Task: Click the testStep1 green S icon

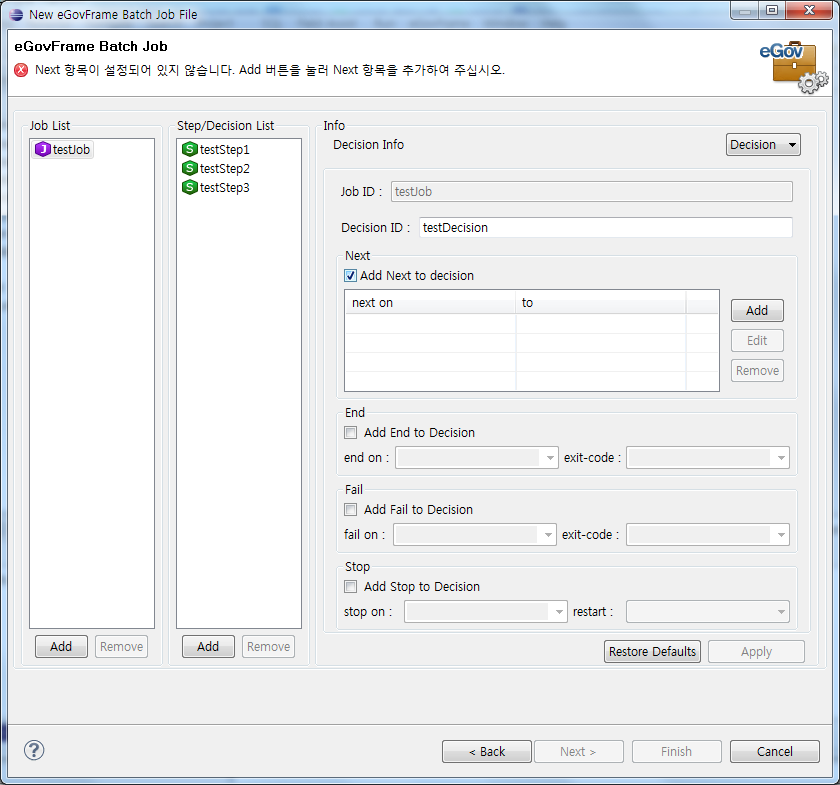Action: click(190, 149)
